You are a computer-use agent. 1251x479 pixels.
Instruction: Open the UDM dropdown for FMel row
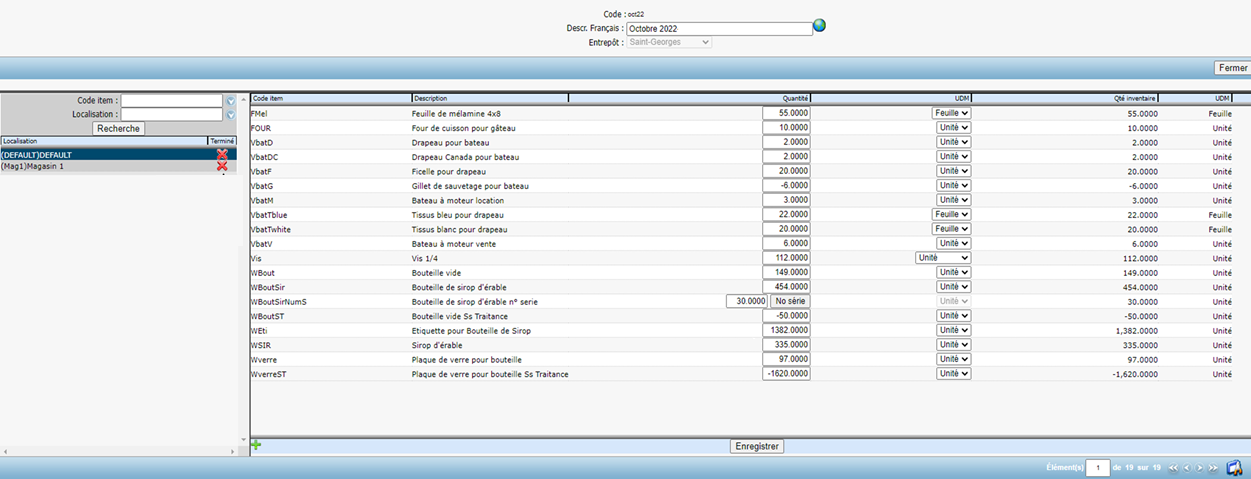(x=952, y=114)
